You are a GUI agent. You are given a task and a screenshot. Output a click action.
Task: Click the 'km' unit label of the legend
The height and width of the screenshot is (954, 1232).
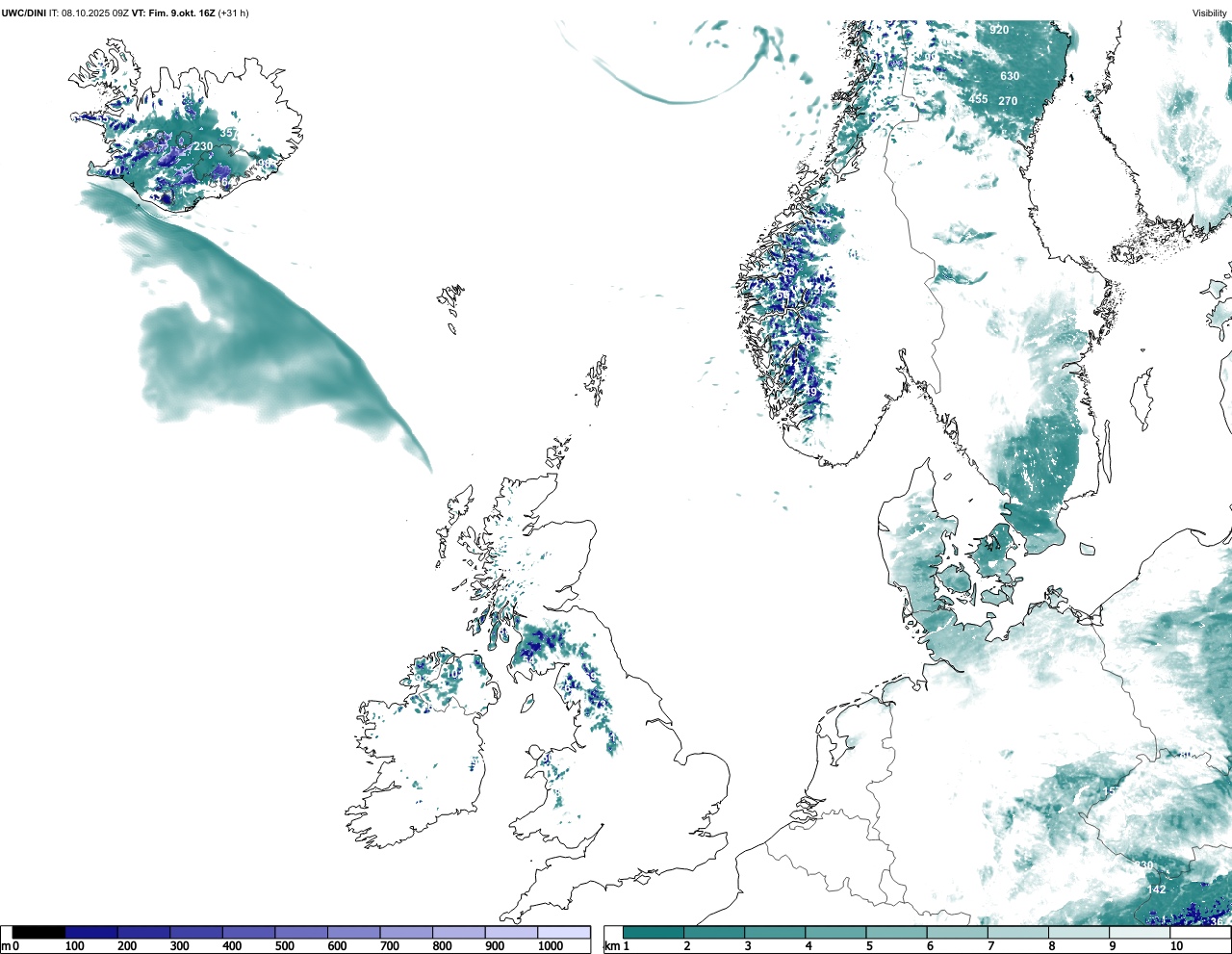611,946
